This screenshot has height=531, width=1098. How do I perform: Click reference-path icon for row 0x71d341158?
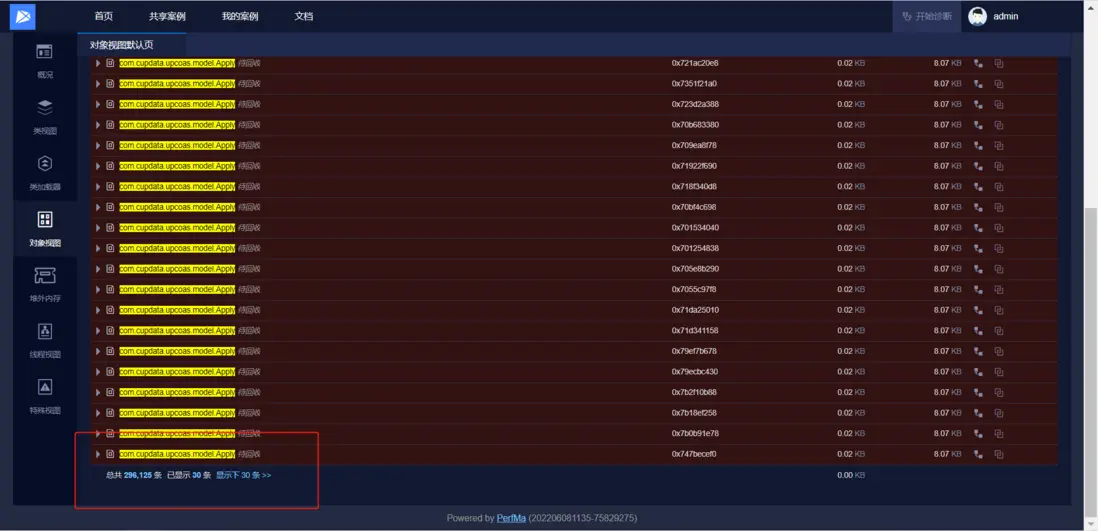(978, 331)
